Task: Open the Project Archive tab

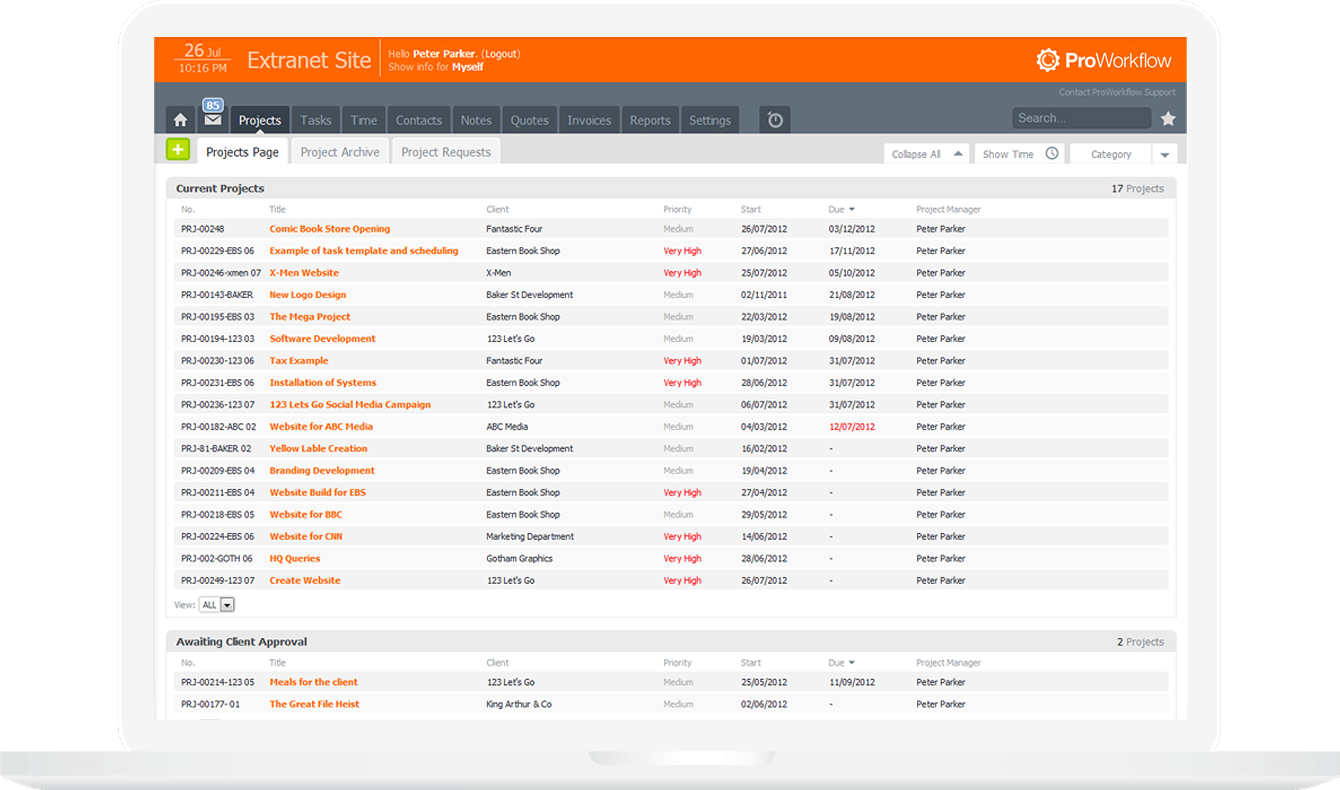Action: tap(340, 152)
